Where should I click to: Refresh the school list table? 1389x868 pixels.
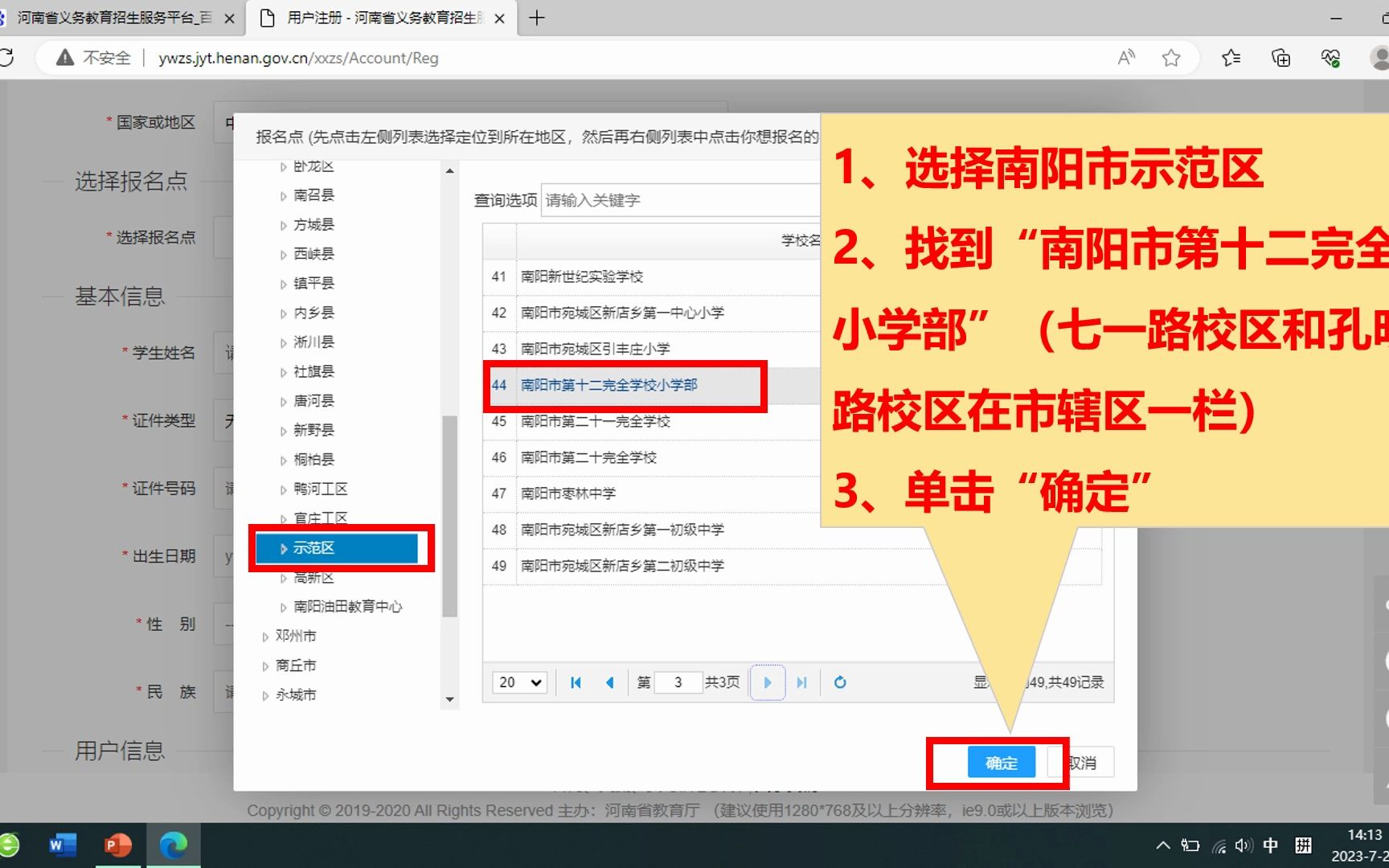(840, 682)
